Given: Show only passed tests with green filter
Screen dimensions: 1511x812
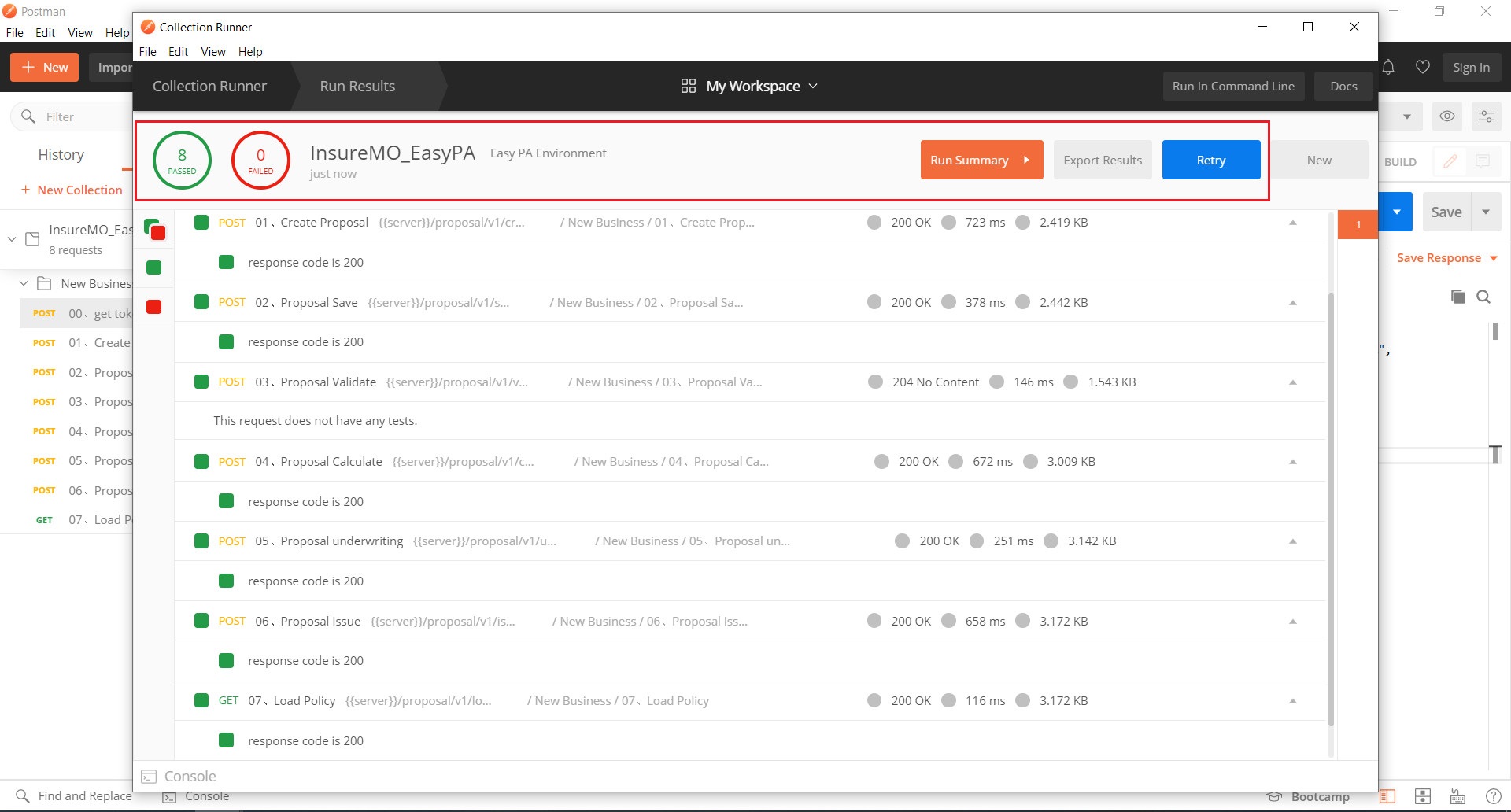Looking at the screenshot, I should (x=154, y=268).
